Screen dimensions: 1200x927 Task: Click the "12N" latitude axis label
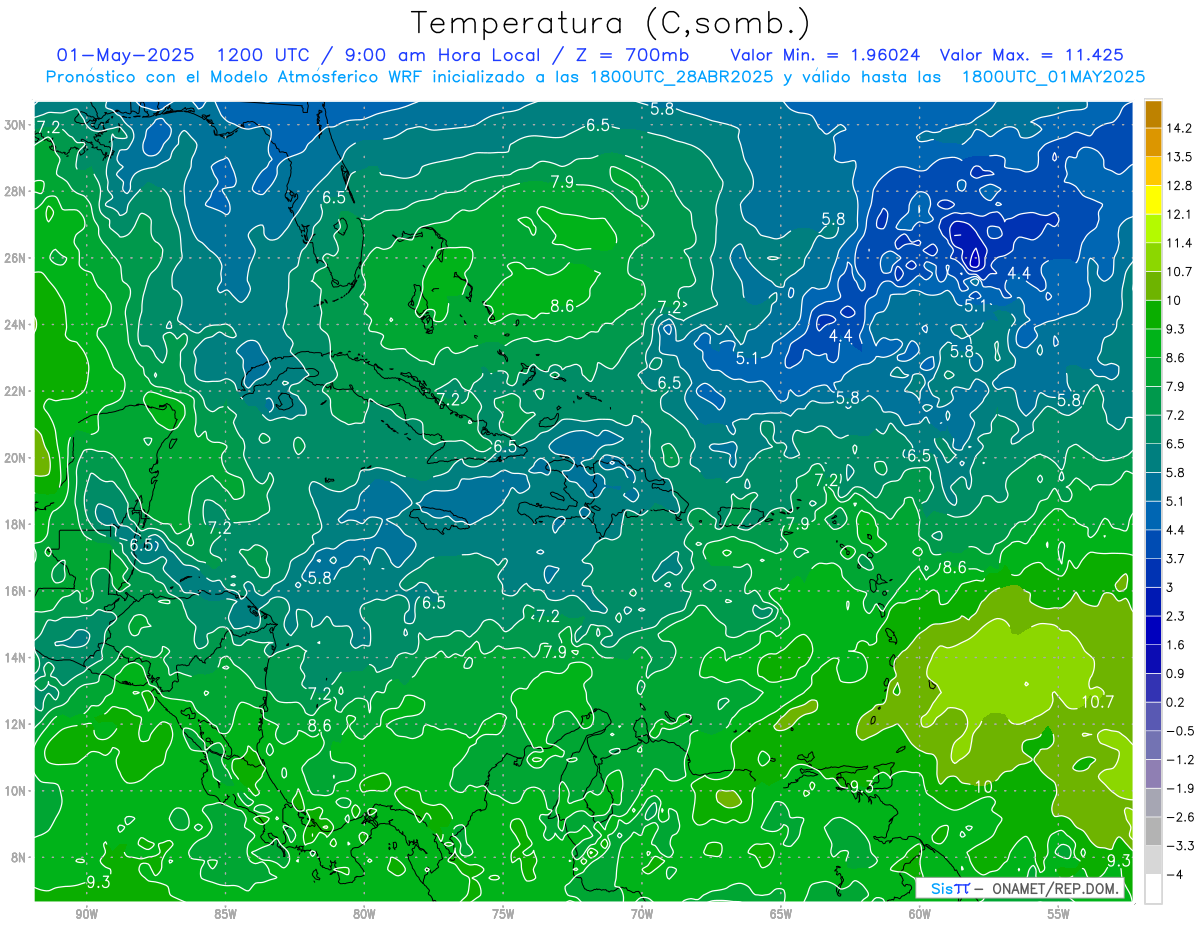(13, 724)
